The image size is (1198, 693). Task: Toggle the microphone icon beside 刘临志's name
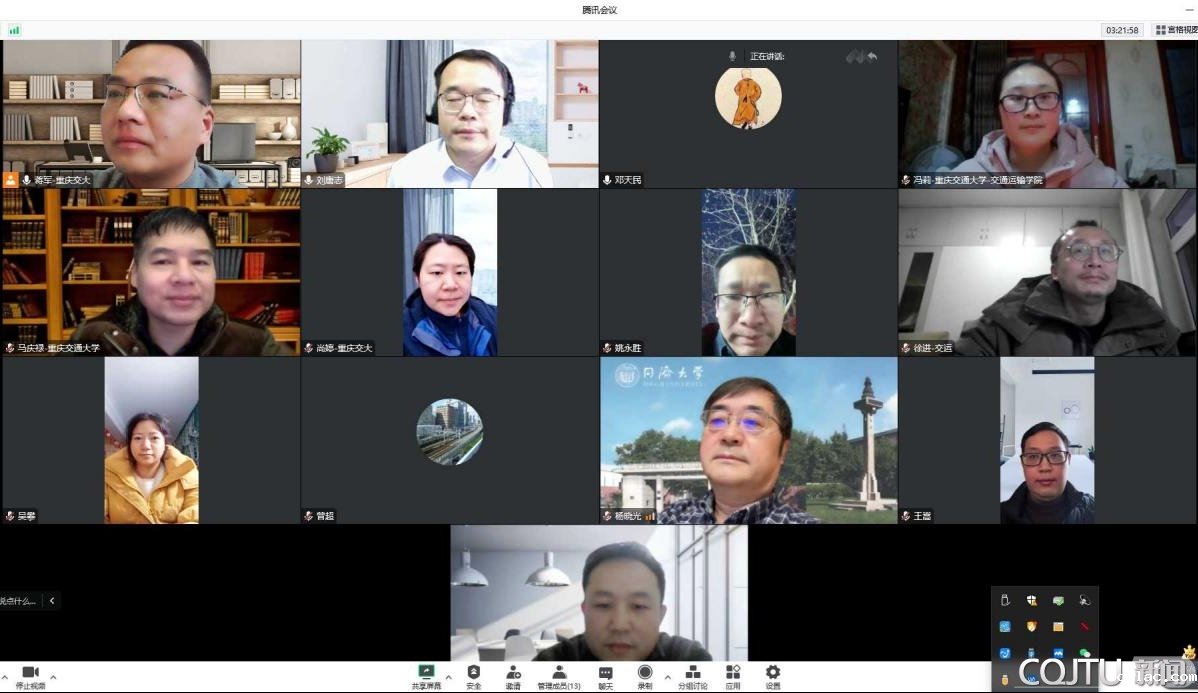coord(309,180)
